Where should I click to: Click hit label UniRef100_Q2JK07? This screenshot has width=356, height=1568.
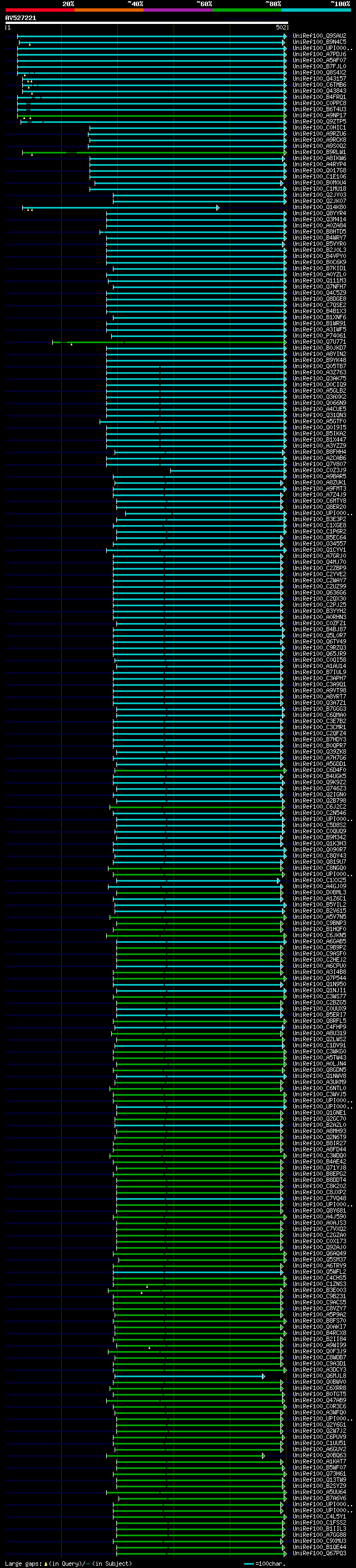click(319, 201)
